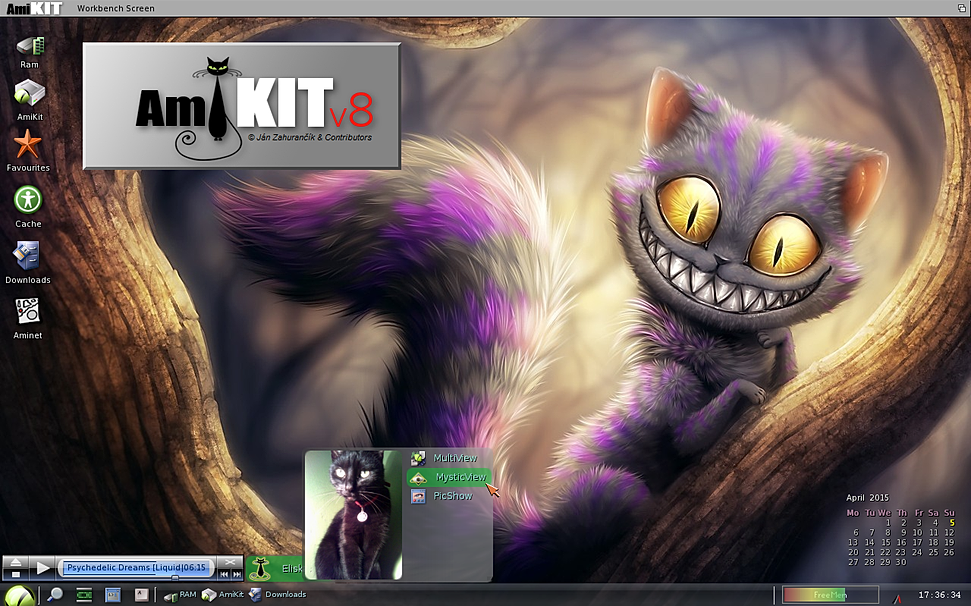Click the green start orb in the dock
This screenshot has width=971, height=606.
pos(19,594)
